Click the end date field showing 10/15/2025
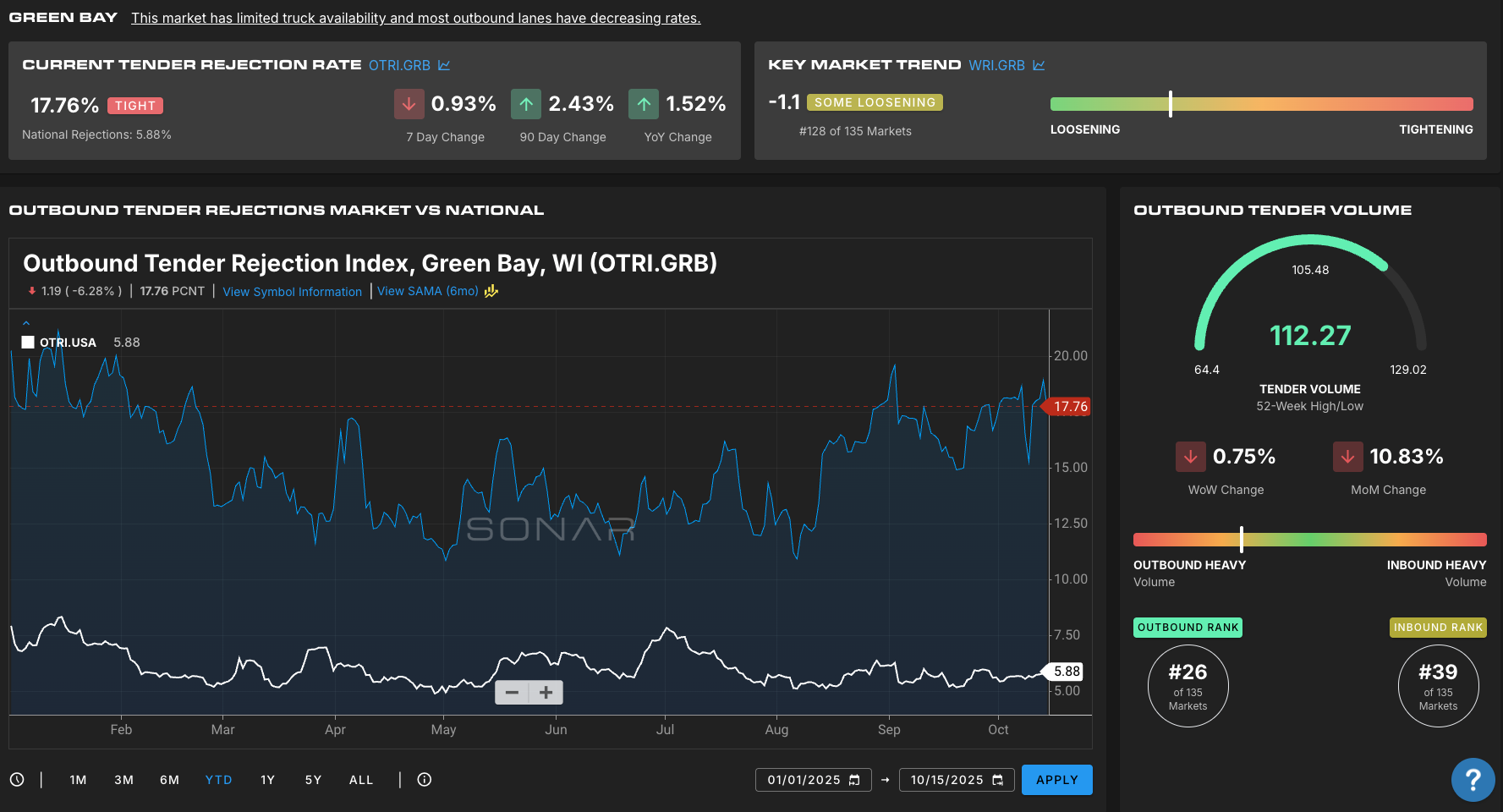Image resolution: width=1503 pixels, height=812 pixels. pos(946,780)
